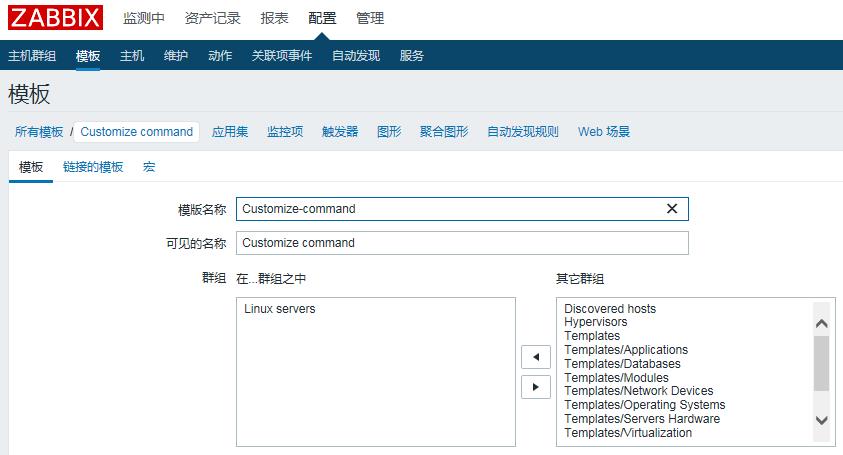Open the 监控项 link

(x=285, y=132)
